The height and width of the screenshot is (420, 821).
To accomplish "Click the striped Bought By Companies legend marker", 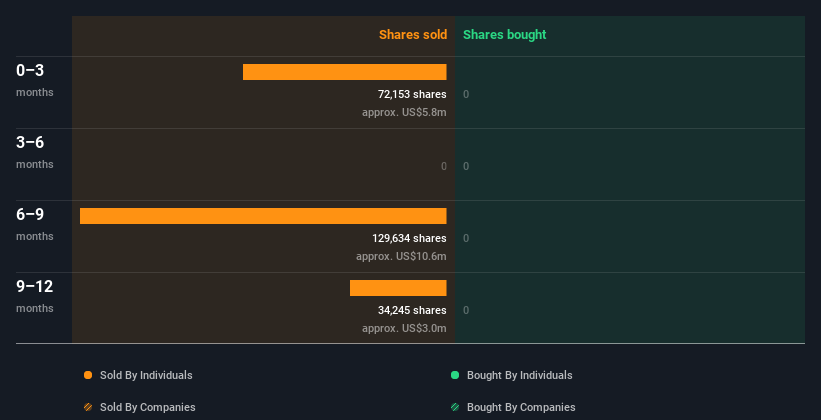I will click(455, 407).
